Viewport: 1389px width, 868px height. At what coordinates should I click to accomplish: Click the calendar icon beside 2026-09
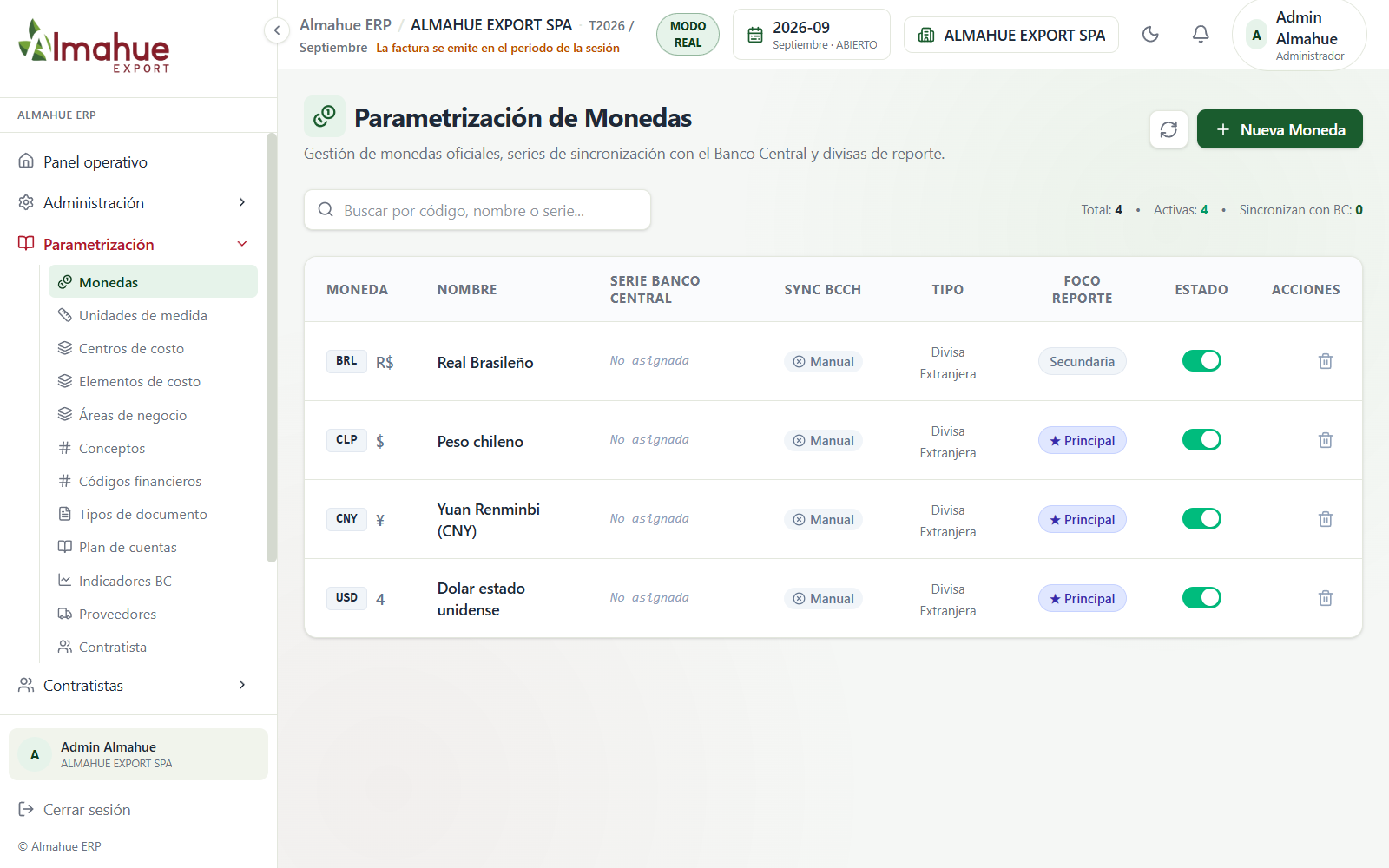pos(755,35)
